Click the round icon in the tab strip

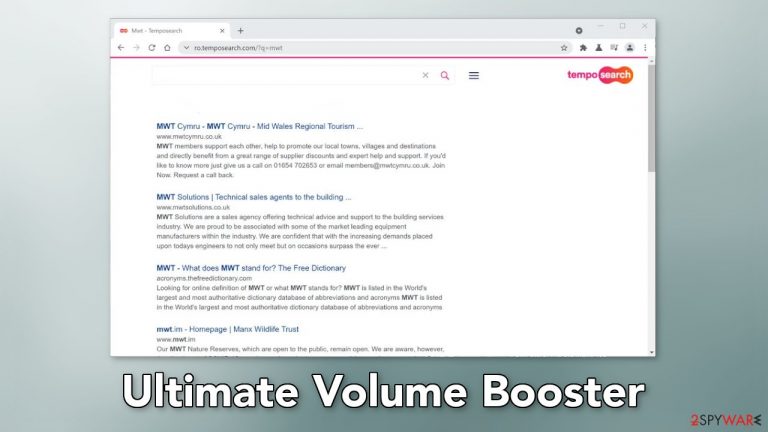tap(579, 30)
